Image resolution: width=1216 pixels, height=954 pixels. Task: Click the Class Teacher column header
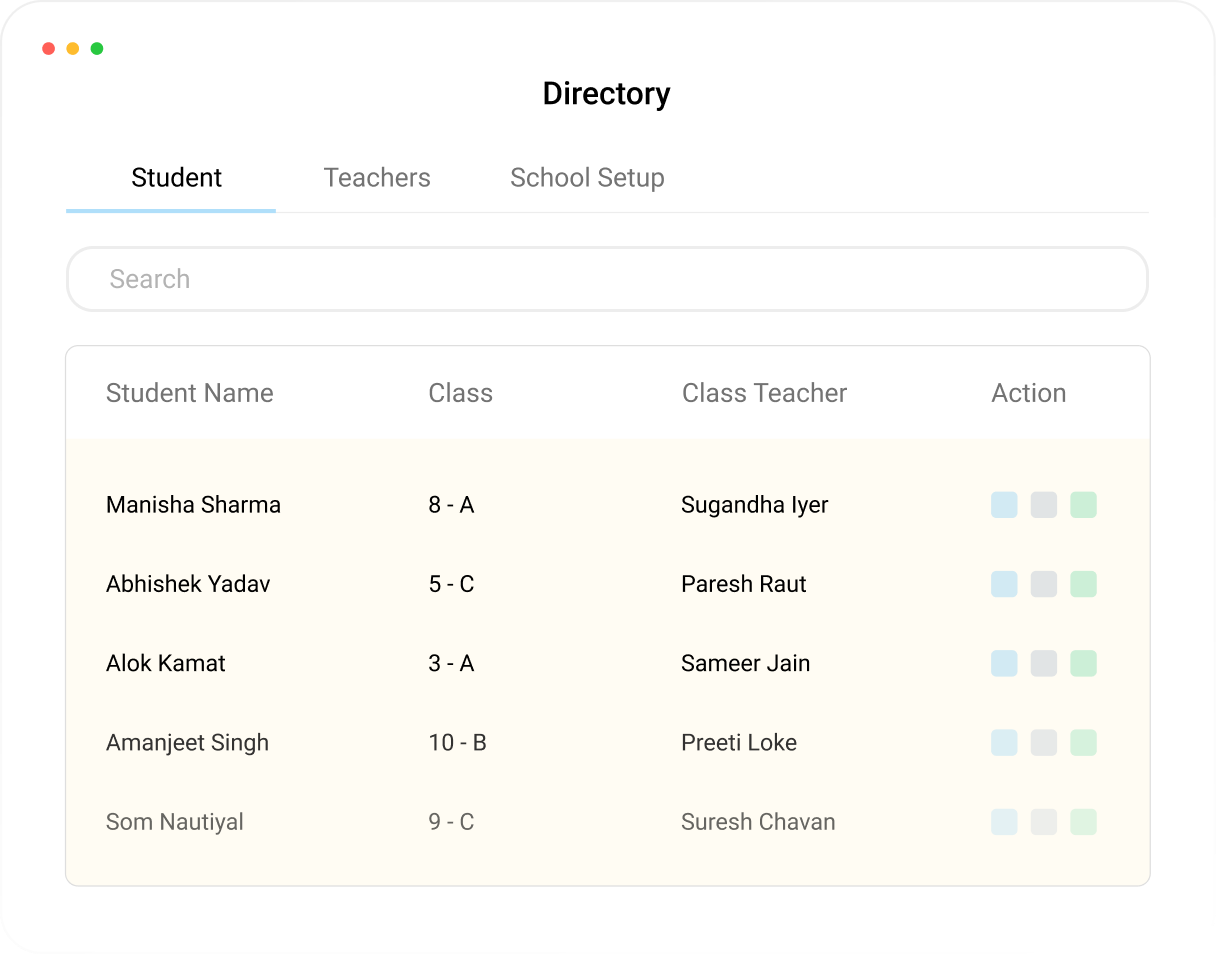pos(764,393)
